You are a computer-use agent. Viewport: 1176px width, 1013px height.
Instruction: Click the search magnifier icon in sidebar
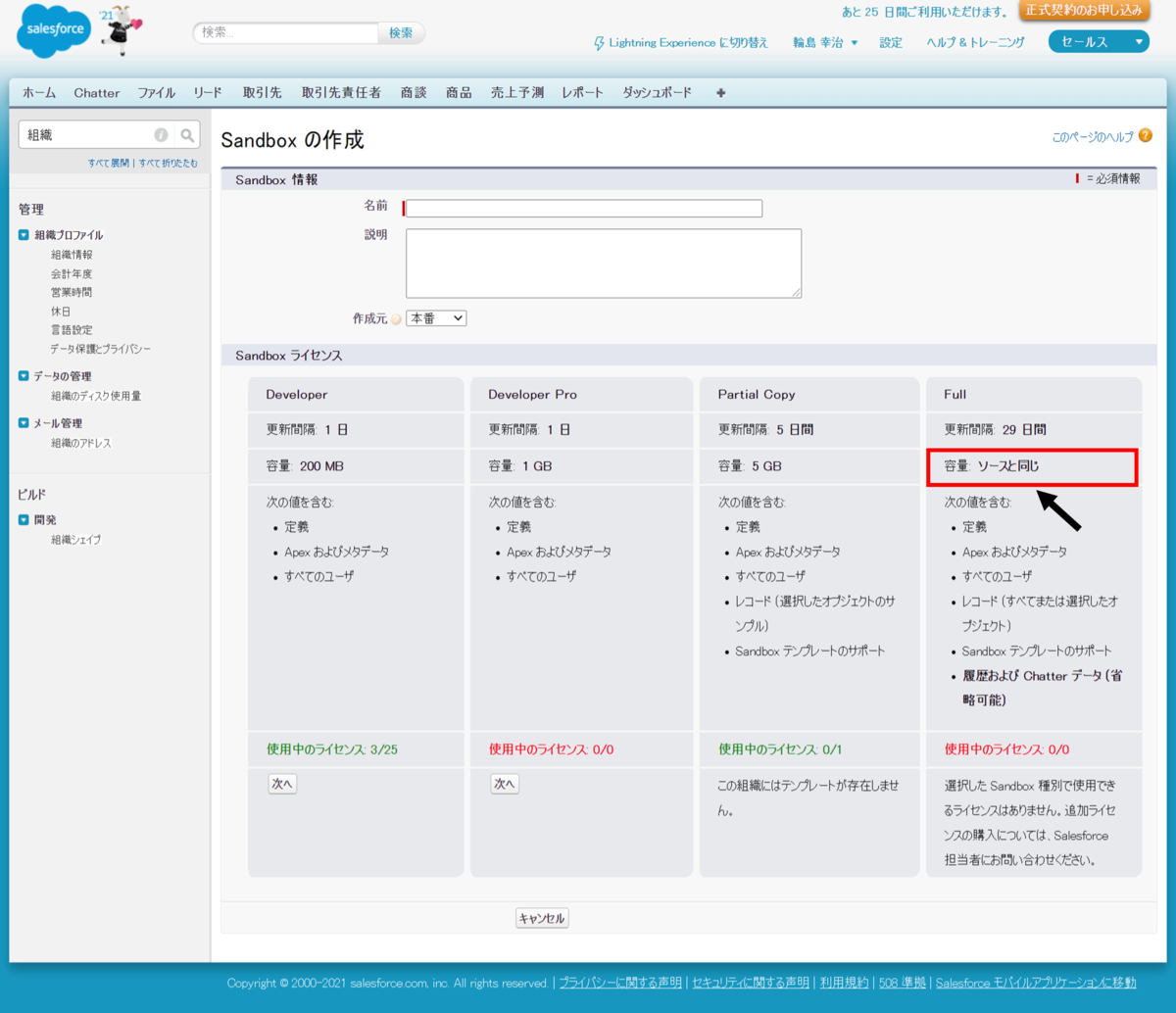click(187, 135)
